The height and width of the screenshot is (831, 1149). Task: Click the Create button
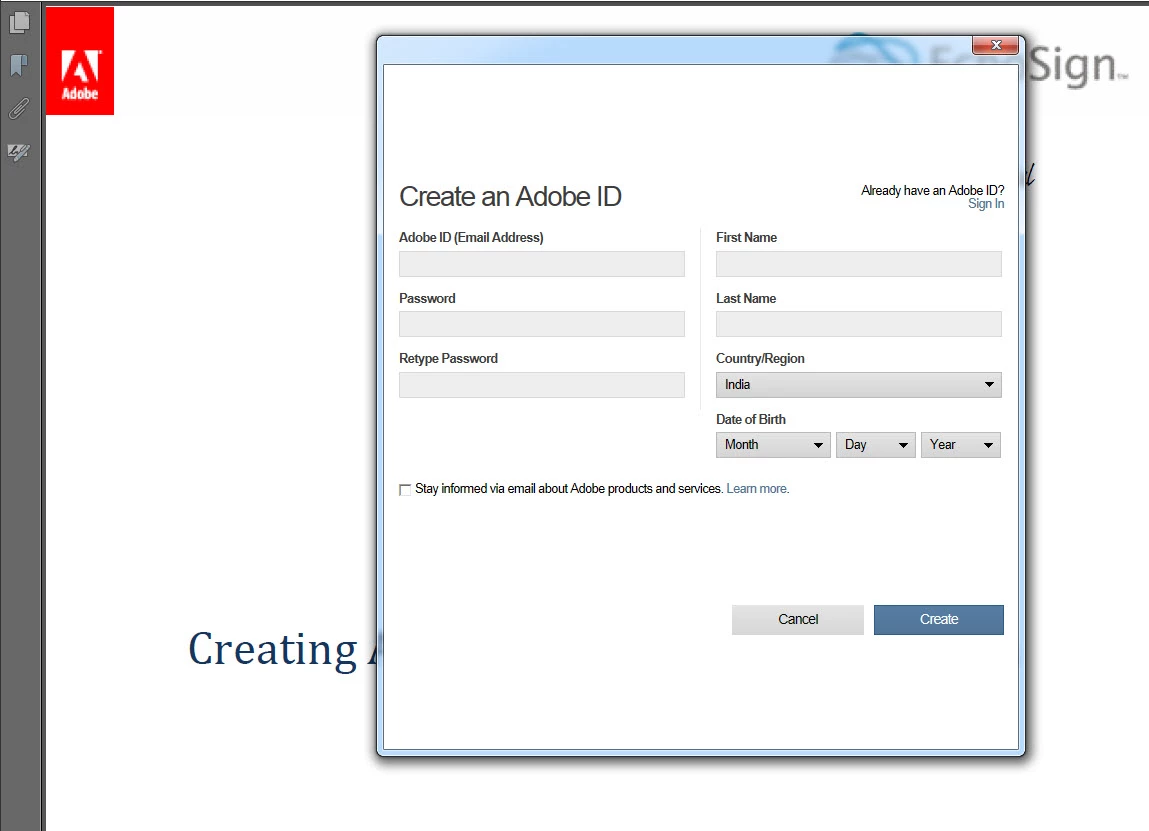tap(939, 619)
